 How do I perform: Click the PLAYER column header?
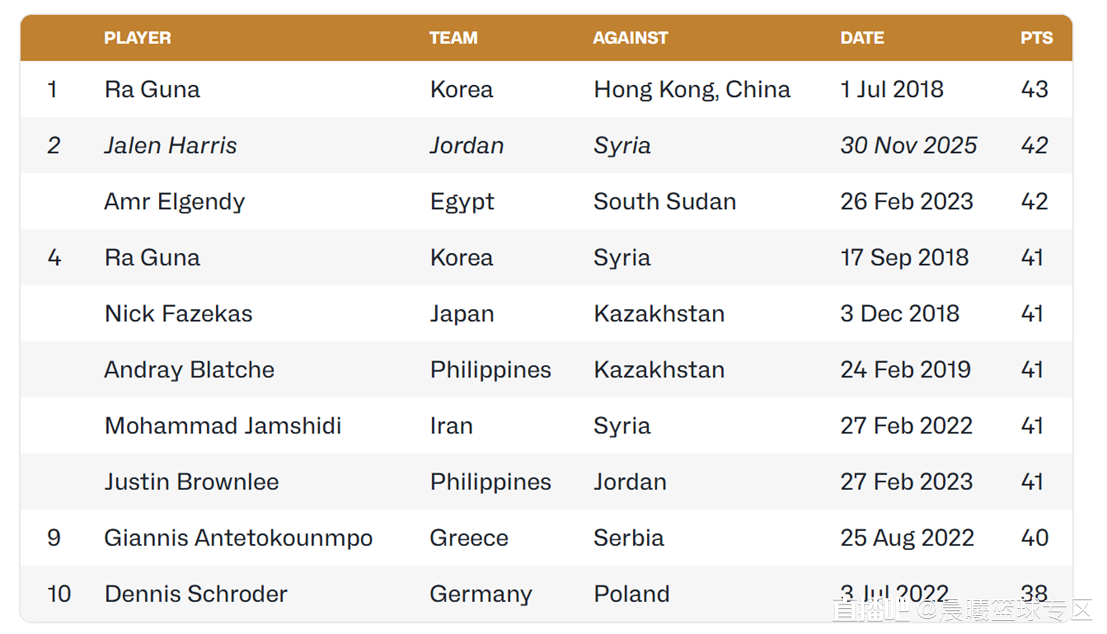coord(137,38)
